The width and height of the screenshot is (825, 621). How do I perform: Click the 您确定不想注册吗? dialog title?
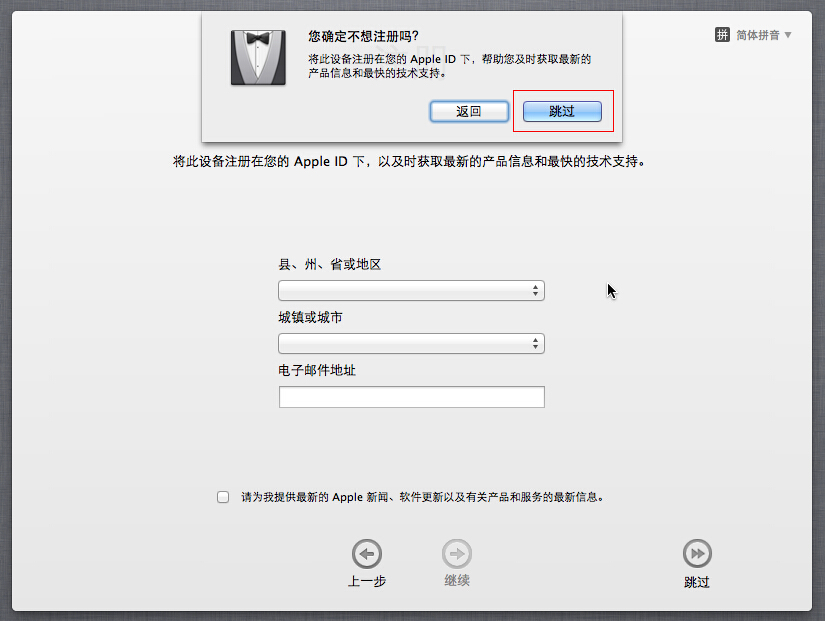[364, 36]
